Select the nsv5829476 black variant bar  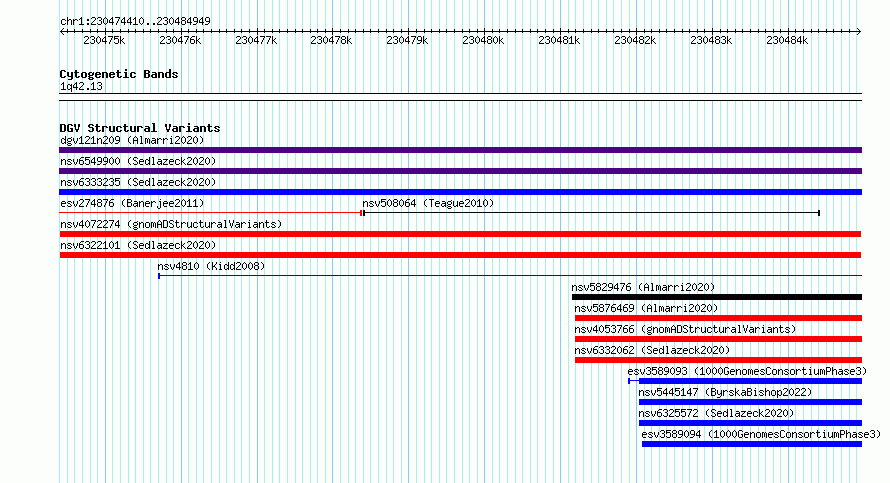click(x=717, y=297)
